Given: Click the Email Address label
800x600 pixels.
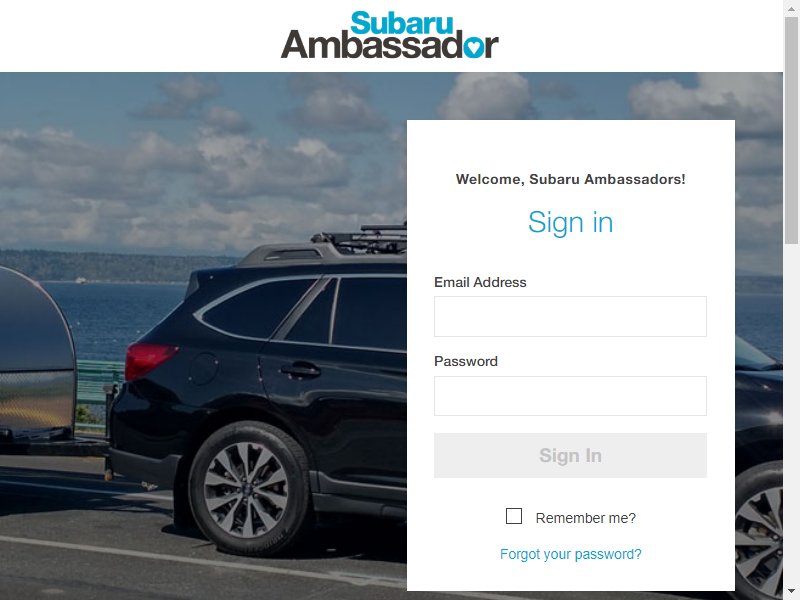Looking at the screenshot, I should click(x=480, y=282).
